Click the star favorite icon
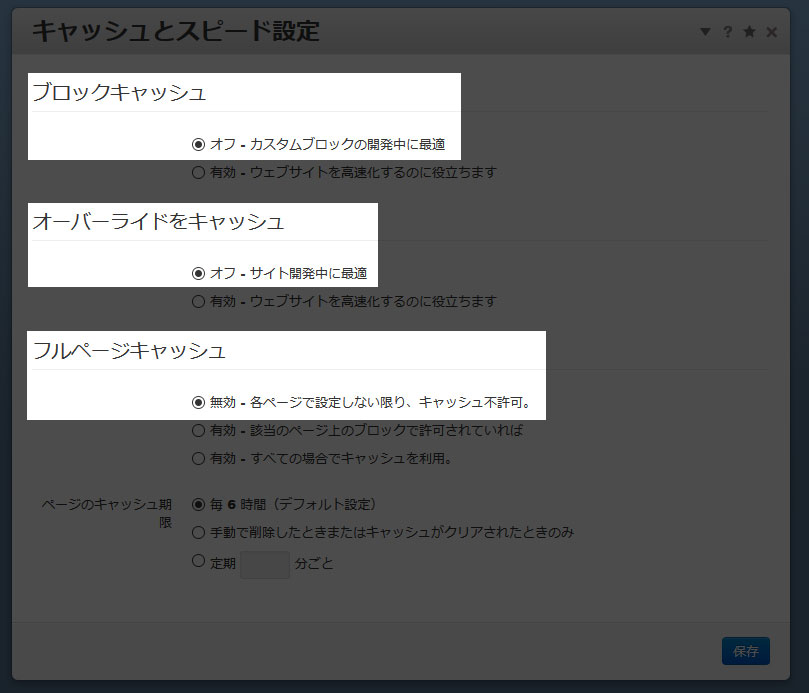809x693 pixels. click(749, 32)
